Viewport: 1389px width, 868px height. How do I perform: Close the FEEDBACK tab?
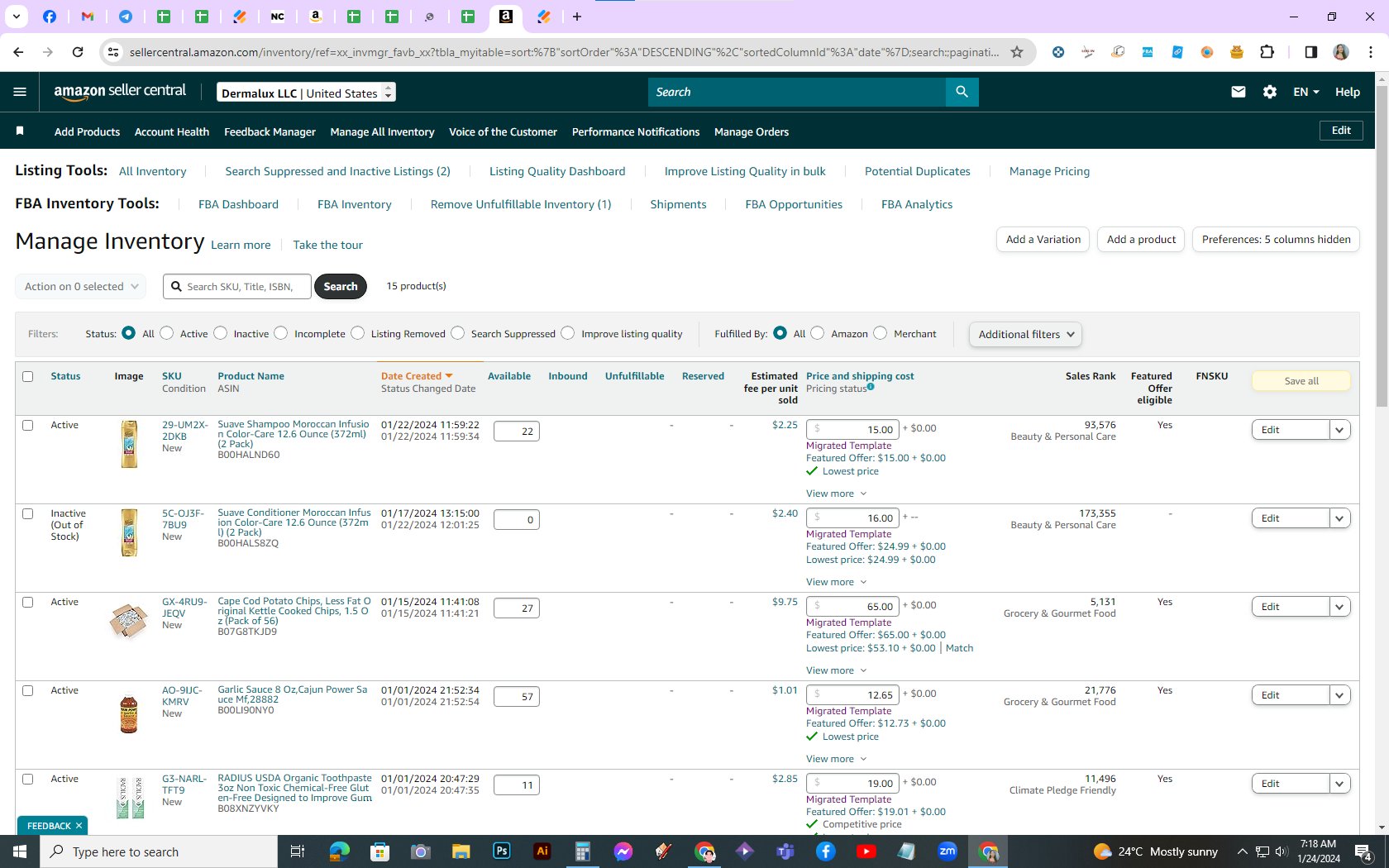pyautogui.click(x=79, y=826)
